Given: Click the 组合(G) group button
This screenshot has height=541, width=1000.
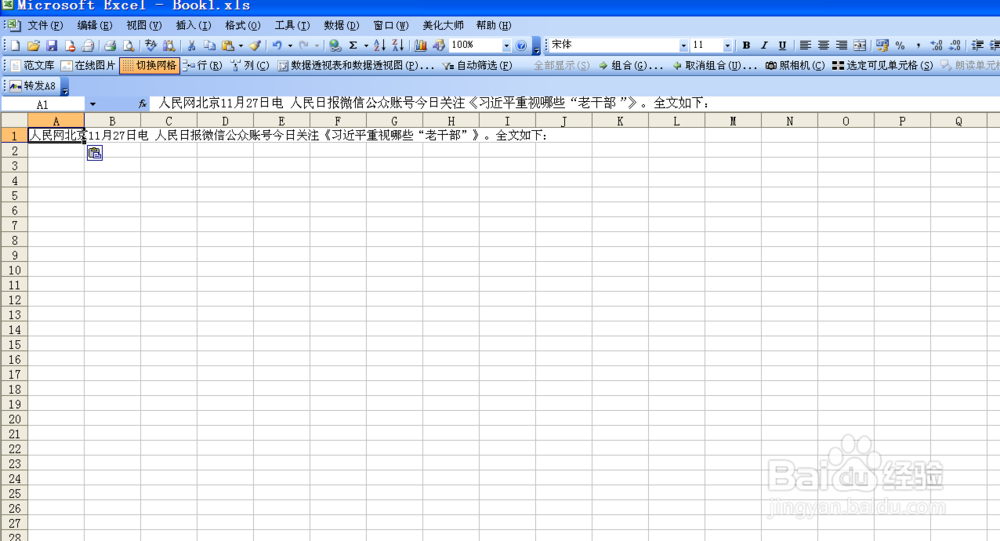Looking at the screenshot, I should tap(631, 66).
